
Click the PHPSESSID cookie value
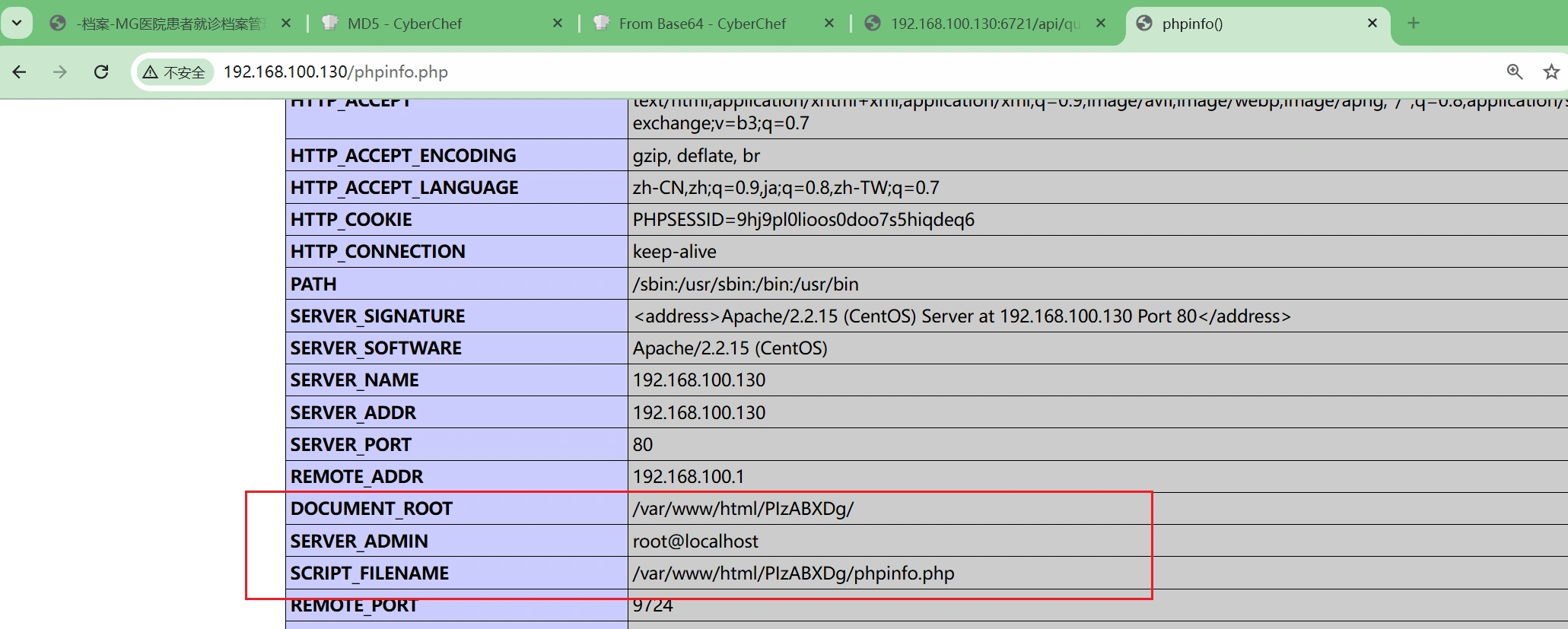click(803, 220)
